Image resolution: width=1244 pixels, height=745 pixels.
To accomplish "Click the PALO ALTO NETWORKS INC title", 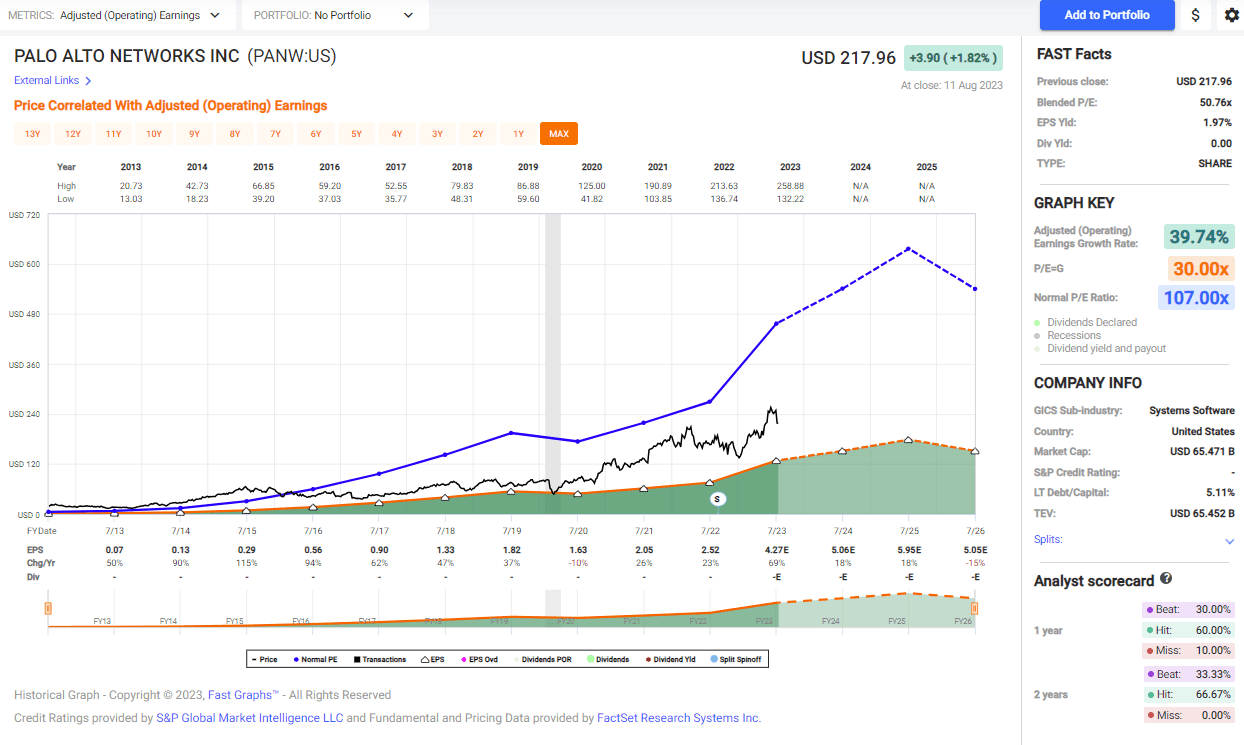I will click(127, 56).
